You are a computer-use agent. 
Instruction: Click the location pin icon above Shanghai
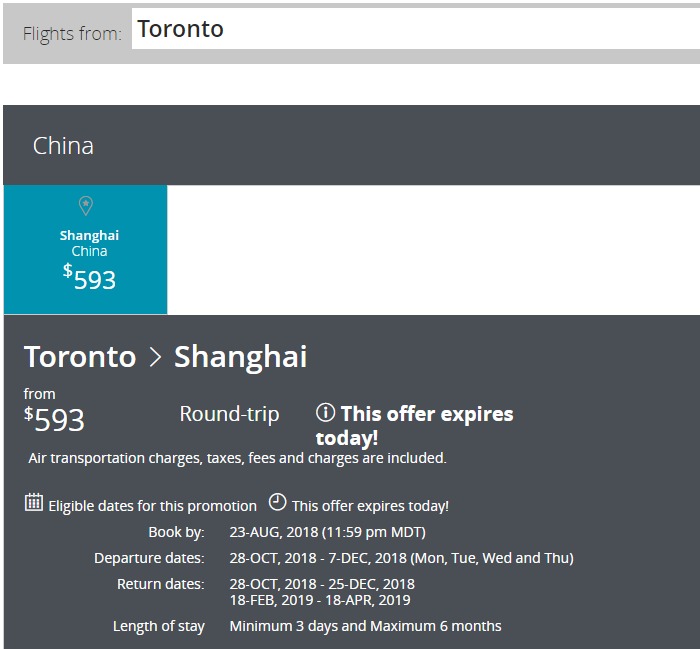(86, 206)
